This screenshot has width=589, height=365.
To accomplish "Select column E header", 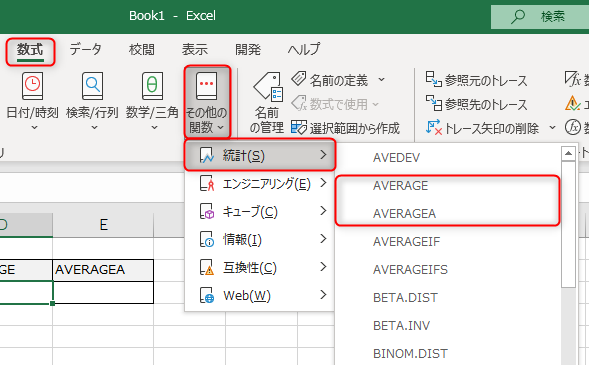I will (103, 225).
